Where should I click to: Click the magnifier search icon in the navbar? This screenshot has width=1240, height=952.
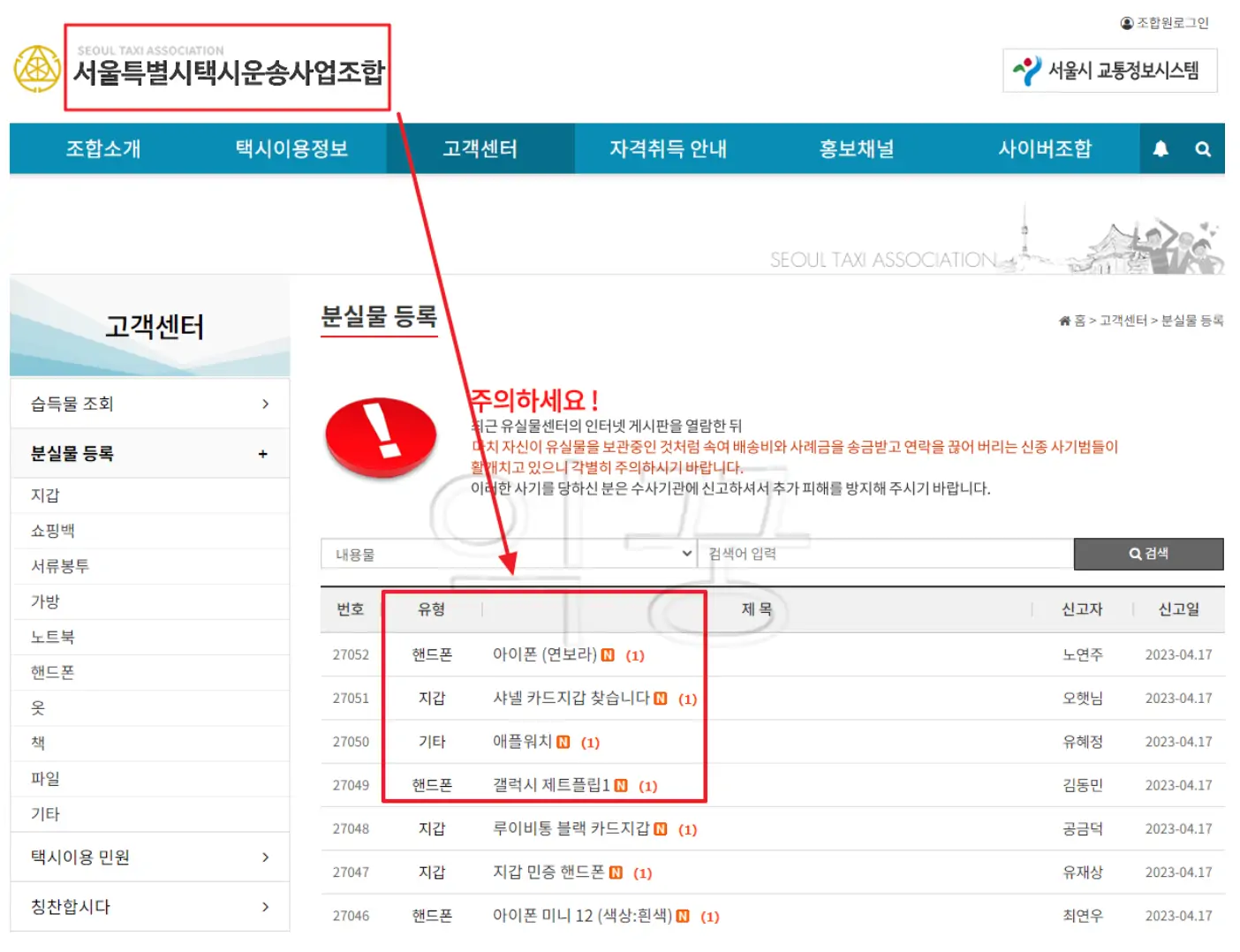tap(1203, 148)
